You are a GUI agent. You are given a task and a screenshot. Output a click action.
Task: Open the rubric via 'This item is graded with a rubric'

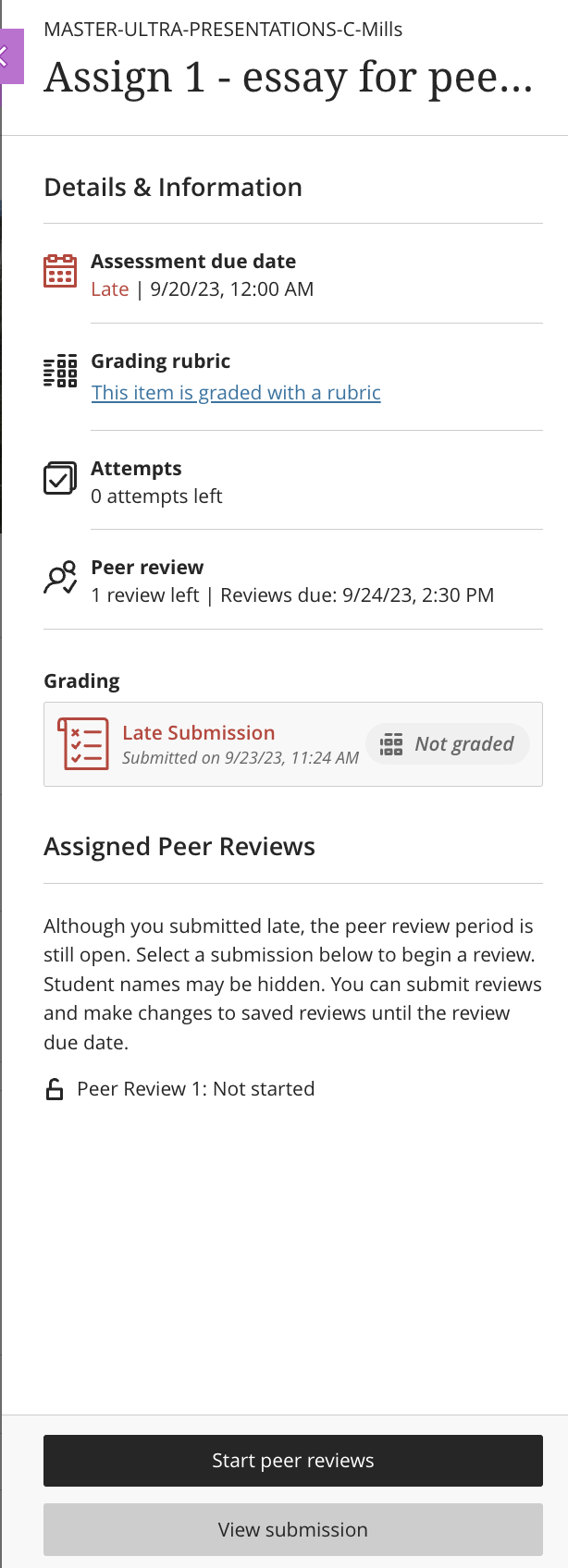point(236,392)
